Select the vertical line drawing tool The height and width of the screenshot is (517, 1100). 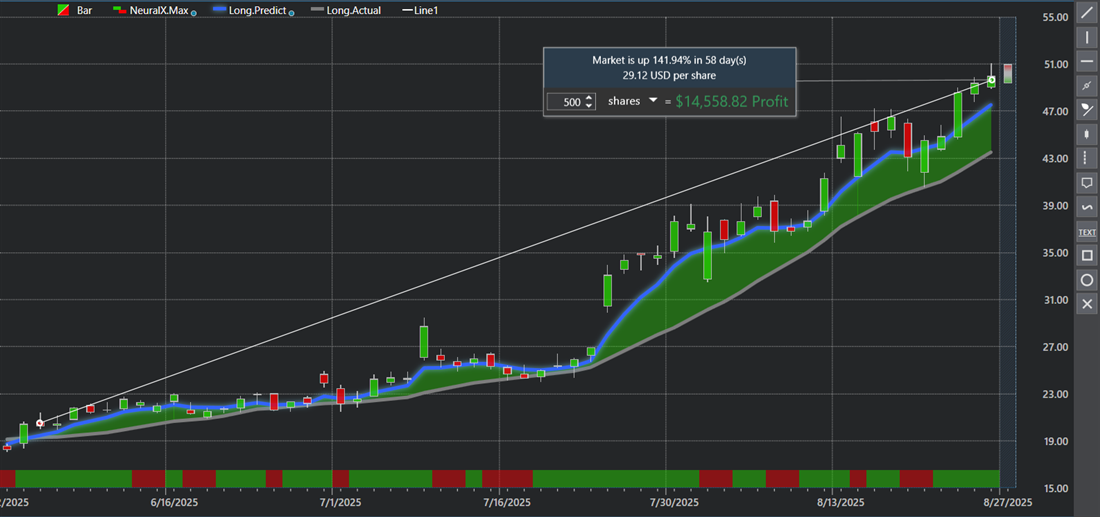tap(1086, 38)
